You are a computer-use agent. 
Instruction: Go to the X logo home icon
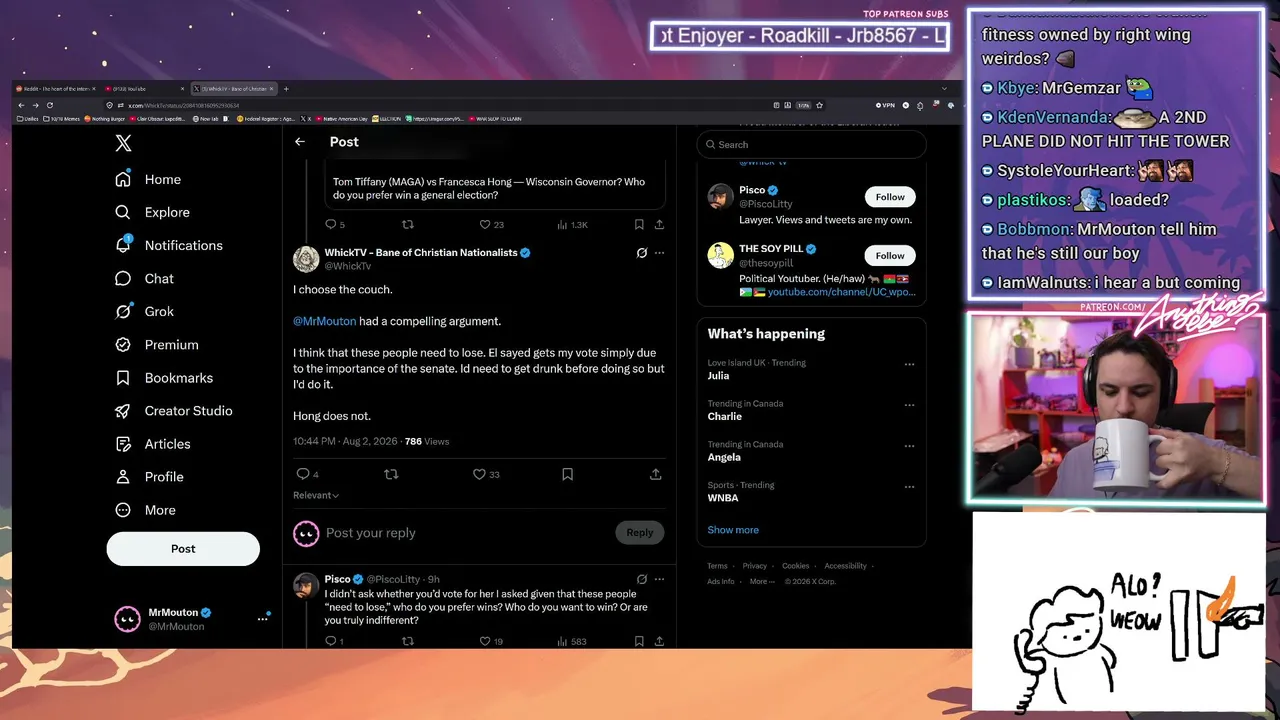[123, 143]
